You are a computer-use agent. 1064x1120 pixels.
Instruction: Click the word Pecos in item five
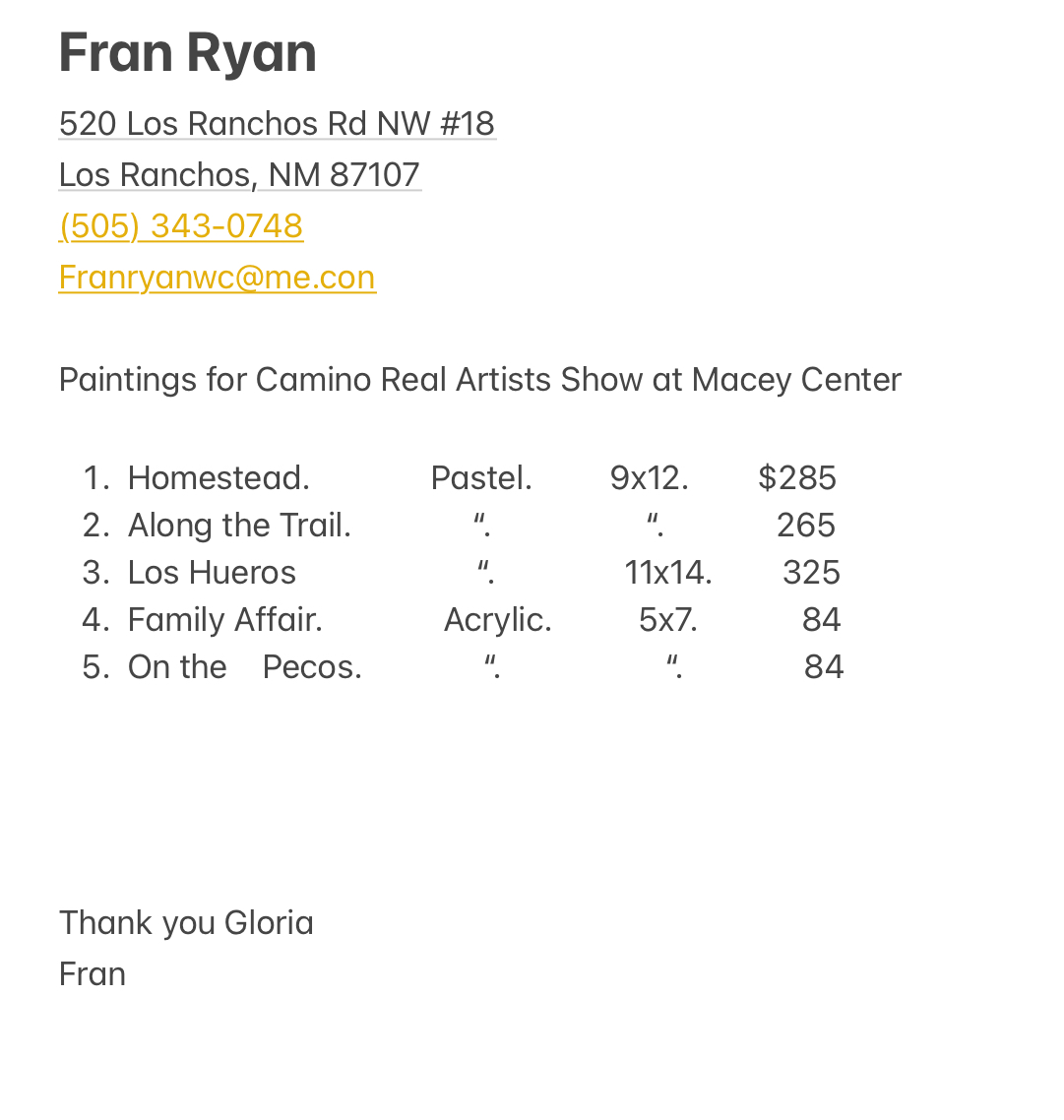pos(311,667)
